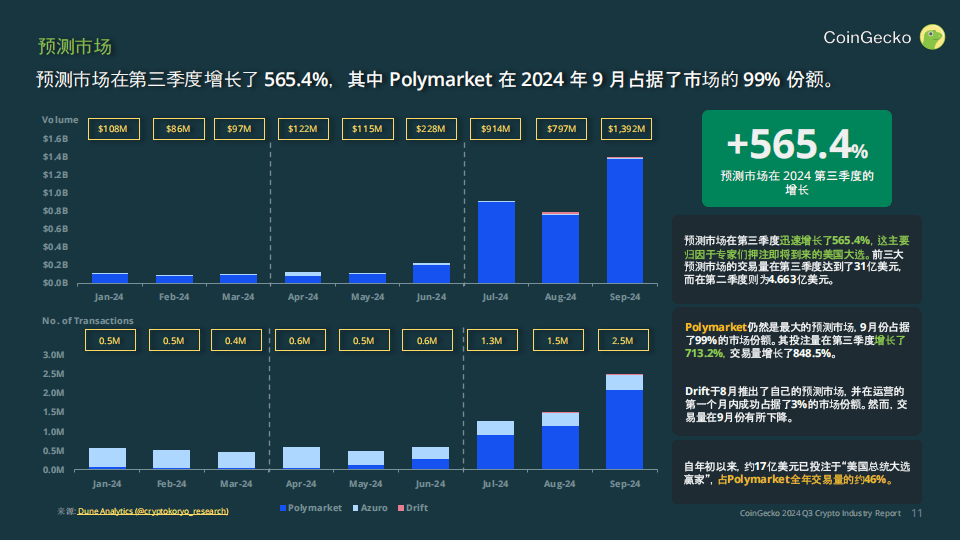The width and height of the screenshot is (960, 540).
Task: Click the Polymarket legend color swatch
Action: pos(283,508)
